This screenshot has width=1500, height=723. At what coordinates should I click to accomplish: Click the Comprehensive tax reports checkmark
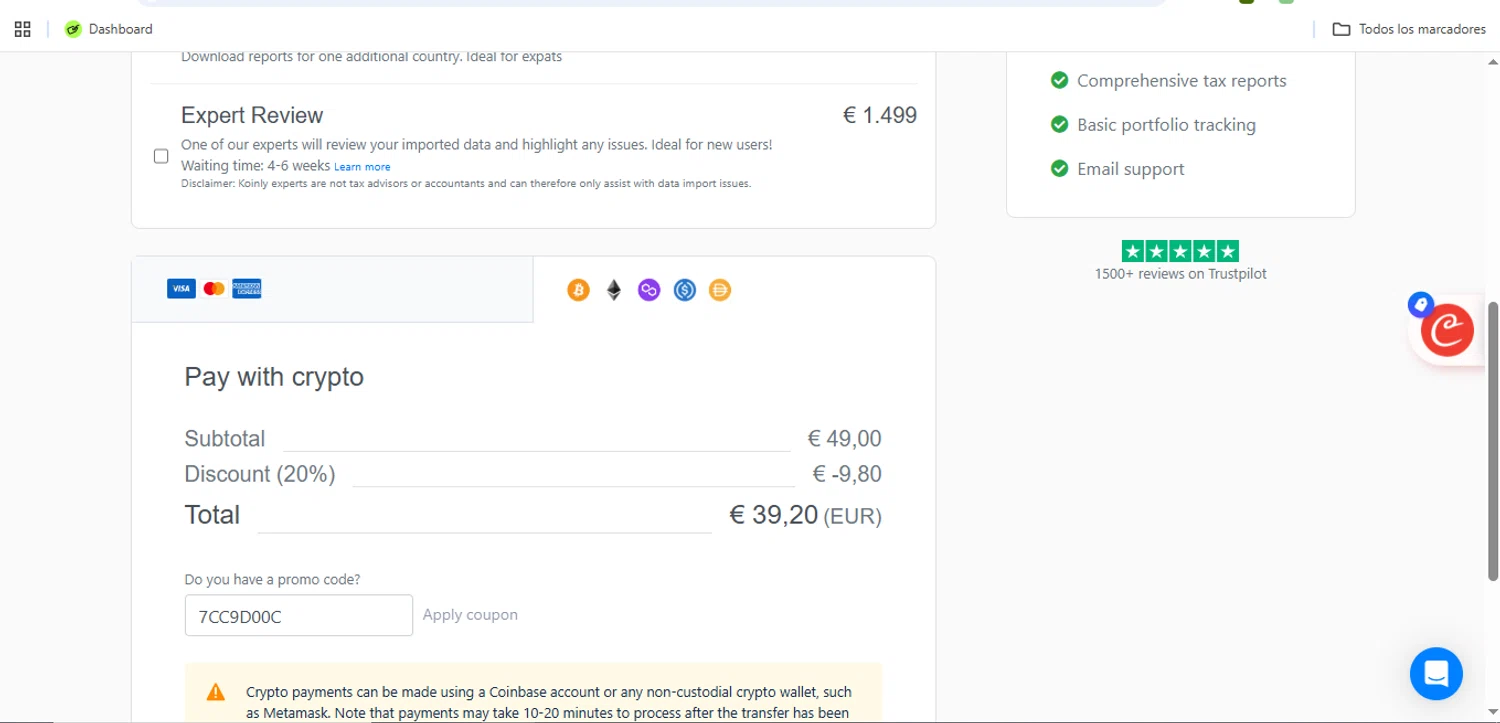tap(1060, 80)
